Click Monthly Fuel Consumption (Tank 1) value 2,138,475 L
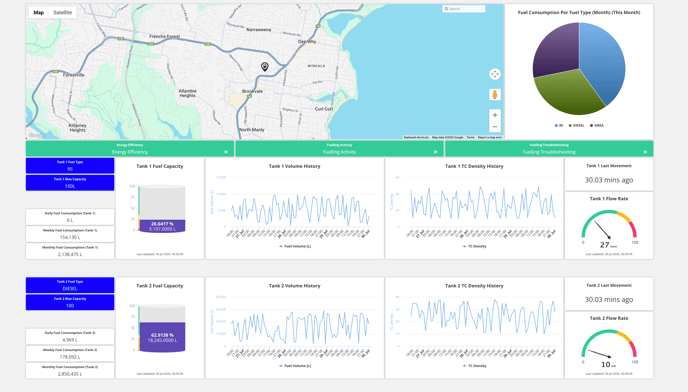Image resolution: width=688 pixels, height=392 pixels. [x=70, y=255]
